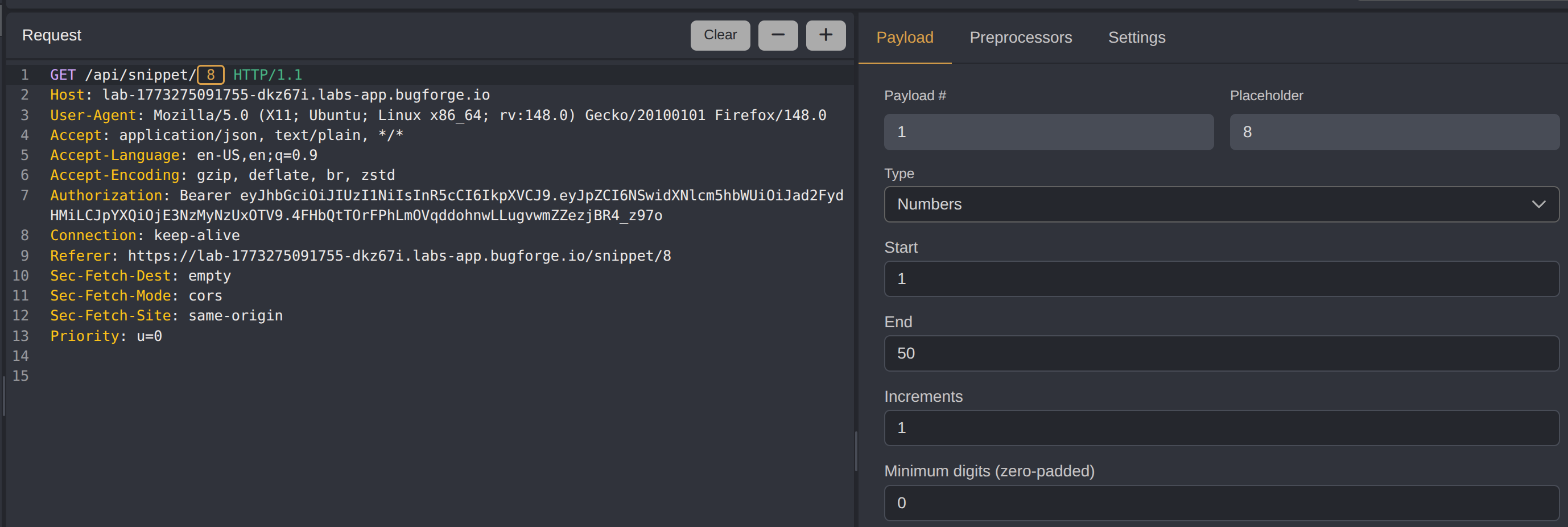Select the Payload tab
The height and width of the screenshot is (527, 1568).
point(905,37)
